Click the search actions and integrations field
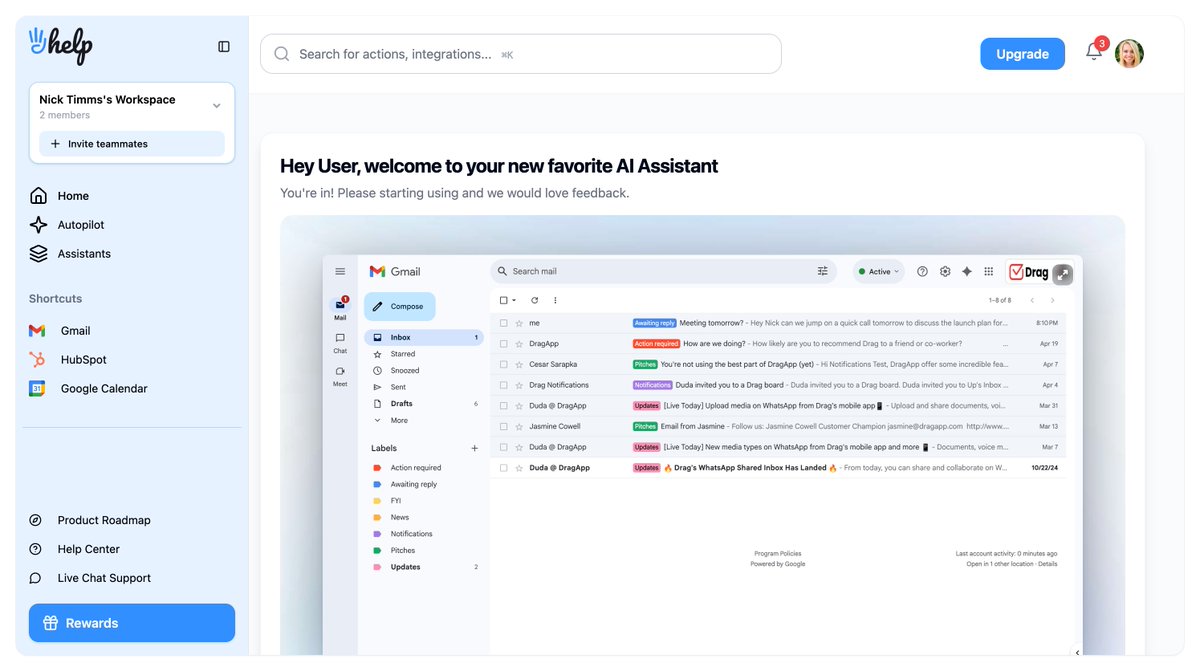This screenshot has width=1200, height=671. coord(520,54)
